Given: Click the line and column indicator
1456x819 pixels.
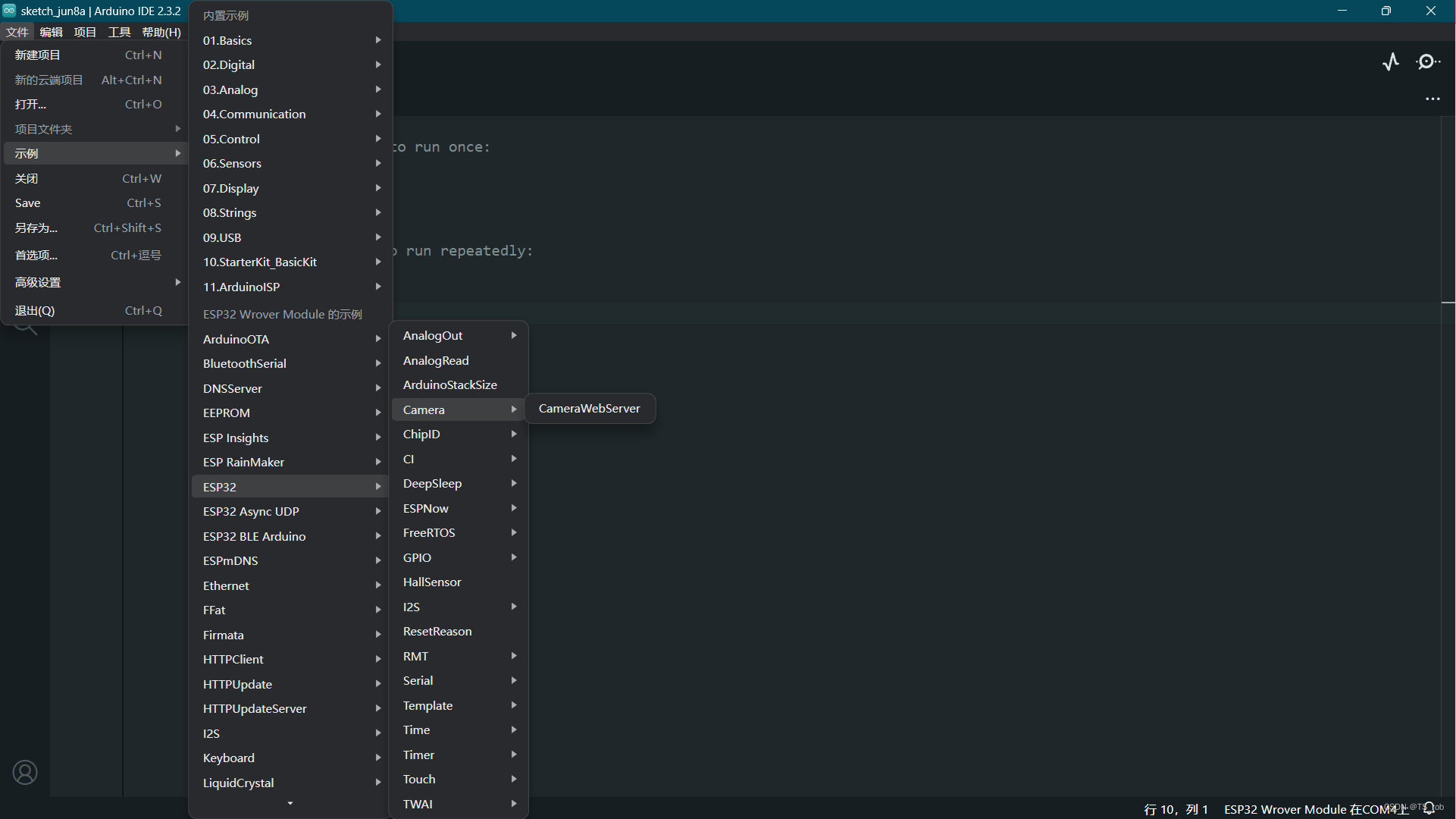Looking at the screenshot, I should [1176, 809].
